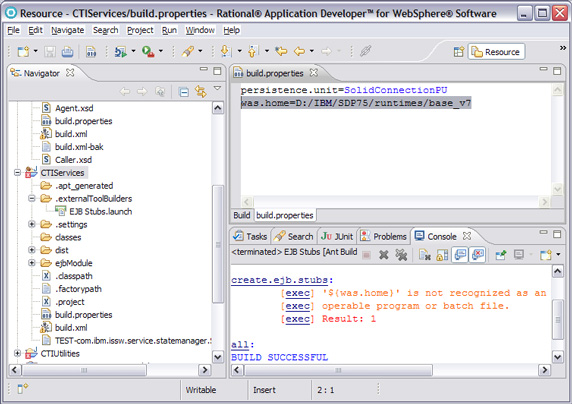The width and height of the screenshot is (572, 404).
Task: Click Remove All Terminated Launches icon
Action: (401, 255)
